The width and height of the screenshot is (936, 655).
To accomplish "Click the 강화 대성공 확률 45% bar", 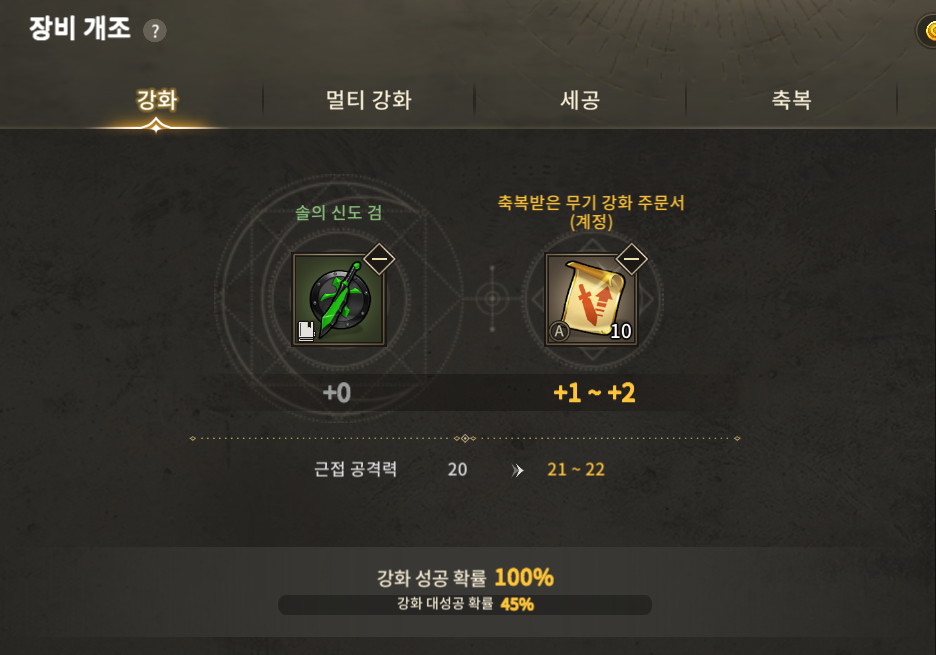I will point(465,604).
